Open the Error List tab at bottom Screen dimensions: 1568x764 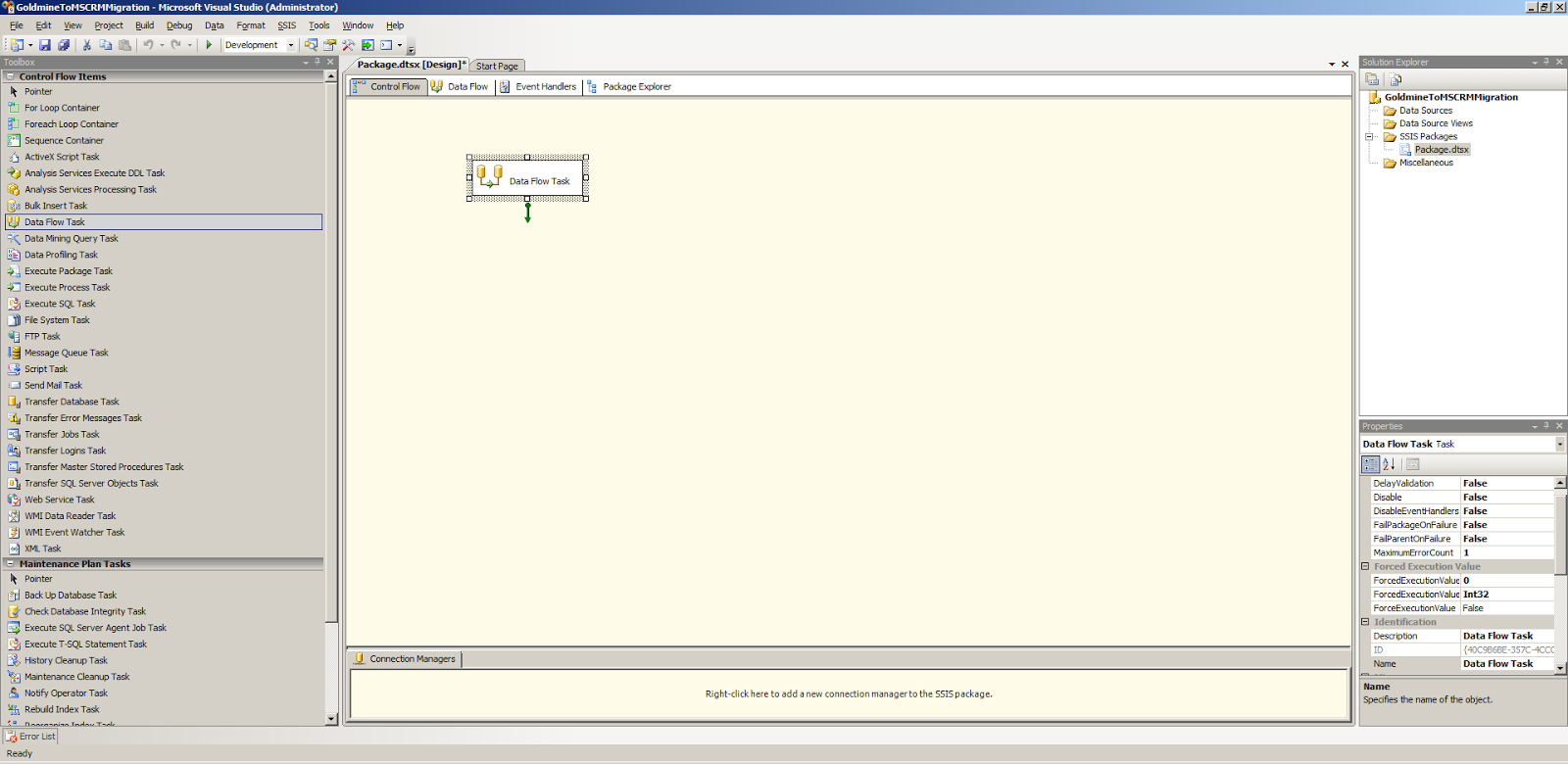tap(30, 737)
